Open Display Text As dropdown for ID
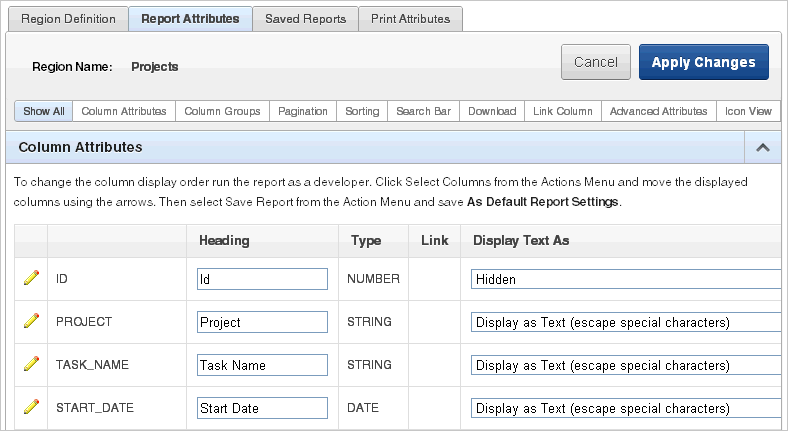 626,279
